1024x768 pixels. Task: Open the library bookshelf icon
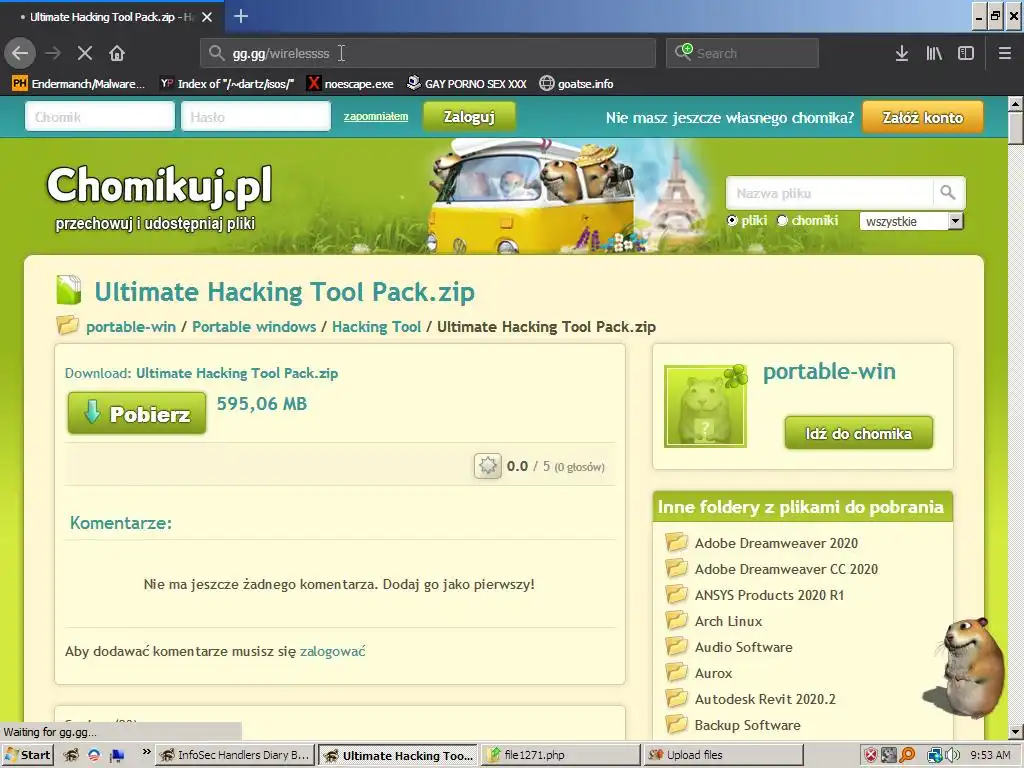(x=934, y=53)
